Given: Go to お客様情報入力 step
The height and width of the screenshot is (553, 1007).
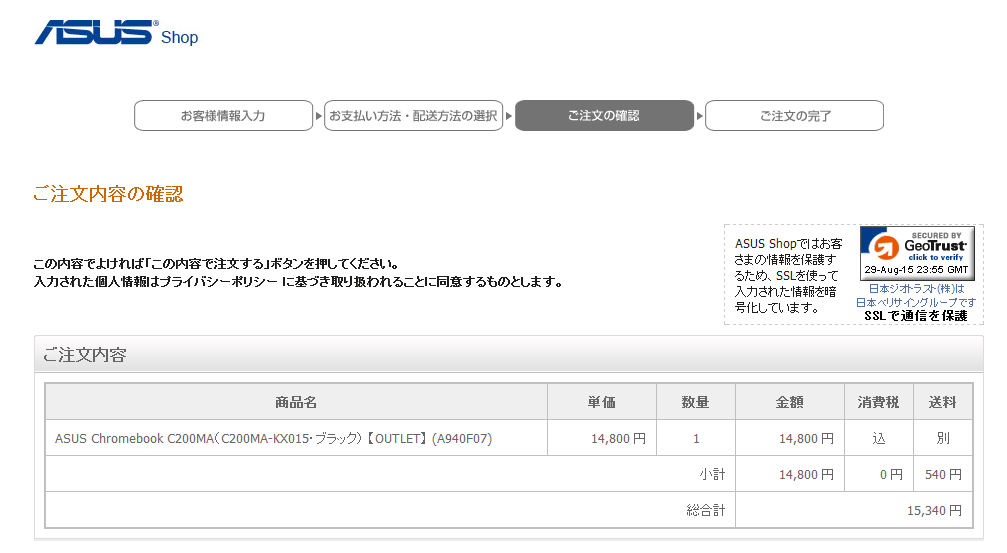Looking at the screenshot, I should click(x=223, y=116).
